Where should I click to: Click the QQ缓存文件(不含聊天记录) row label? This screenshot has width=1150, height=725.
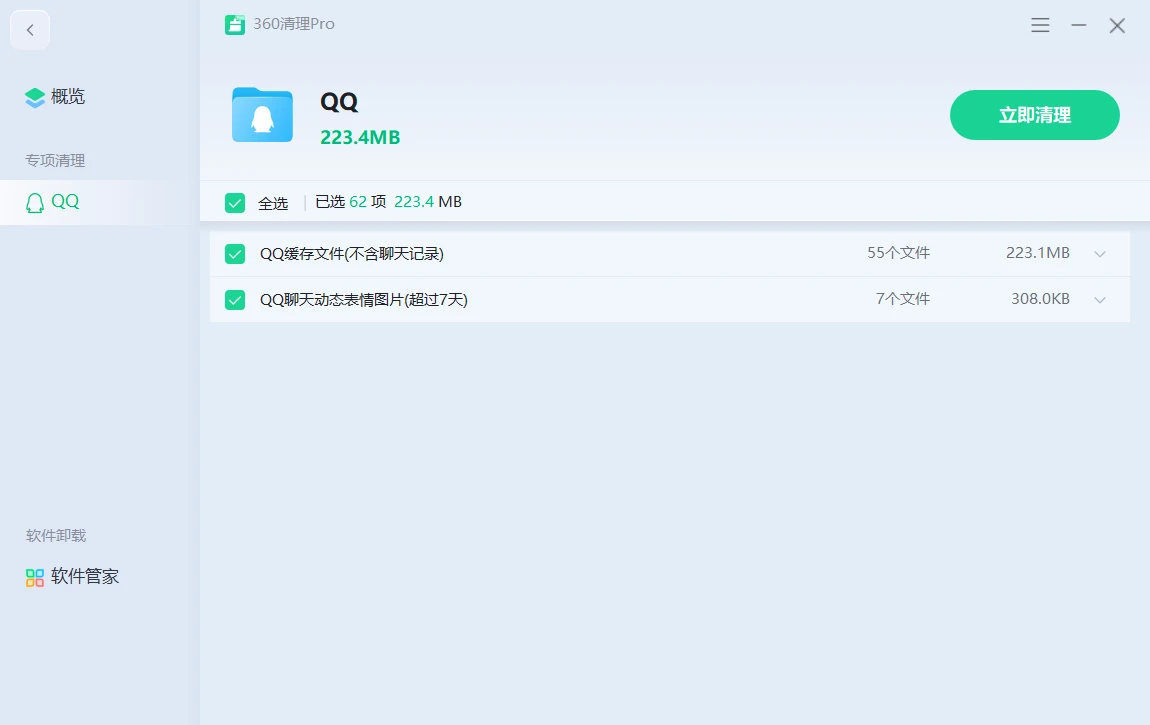point(351,254)
